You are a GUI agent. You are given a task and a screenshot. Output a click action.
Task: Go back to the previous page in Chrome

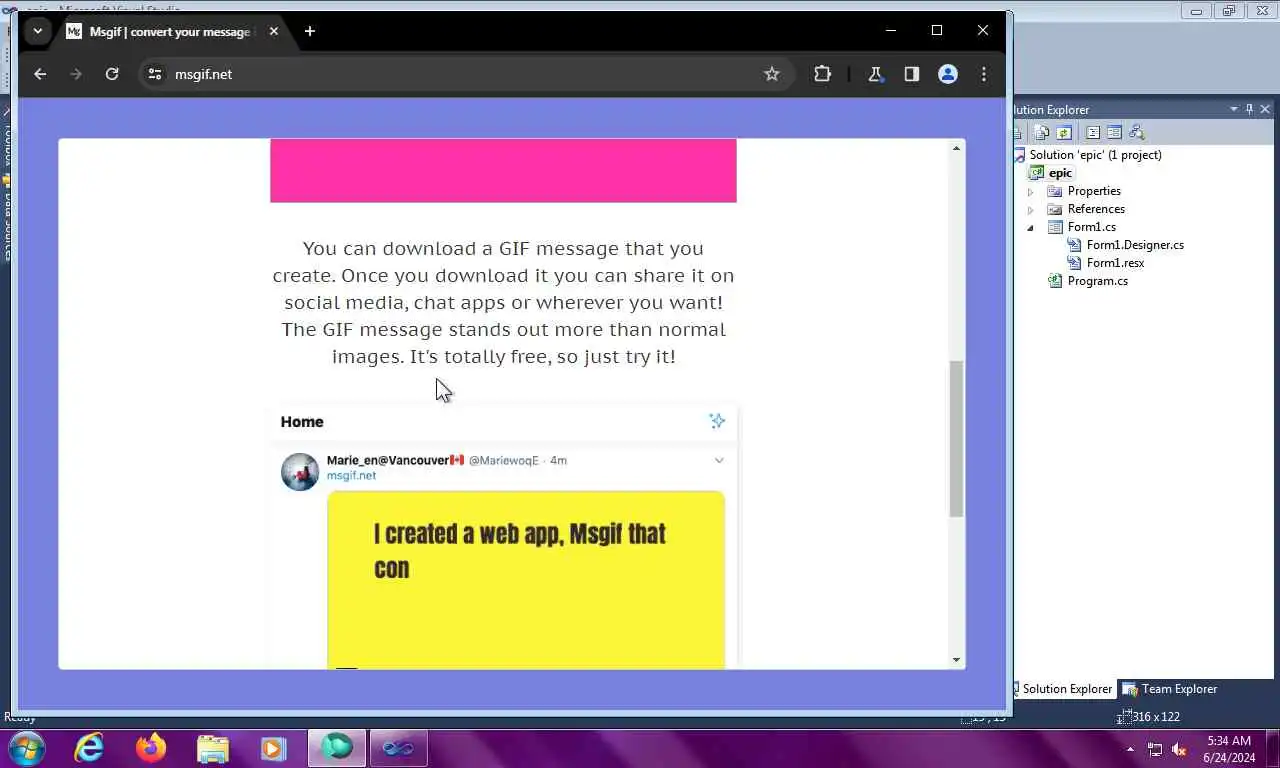tap(40, 74)
